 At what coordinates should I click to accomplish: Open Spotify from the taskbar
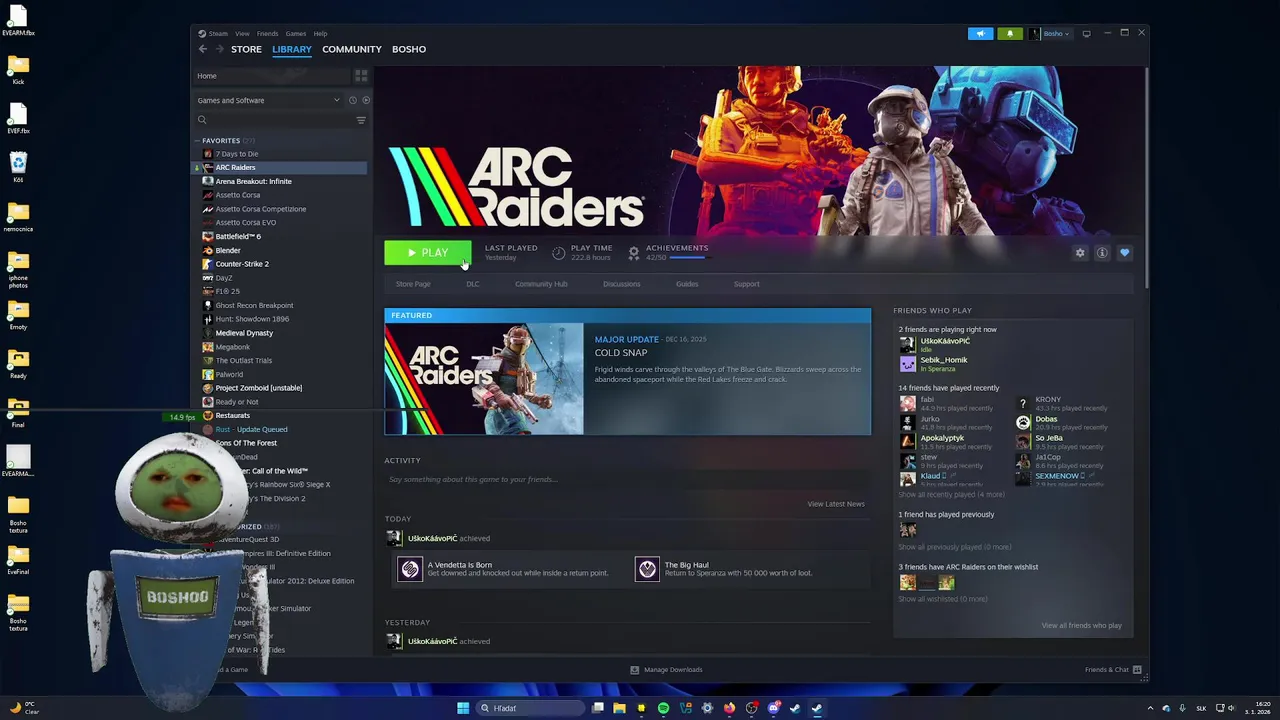pos(663,708)
